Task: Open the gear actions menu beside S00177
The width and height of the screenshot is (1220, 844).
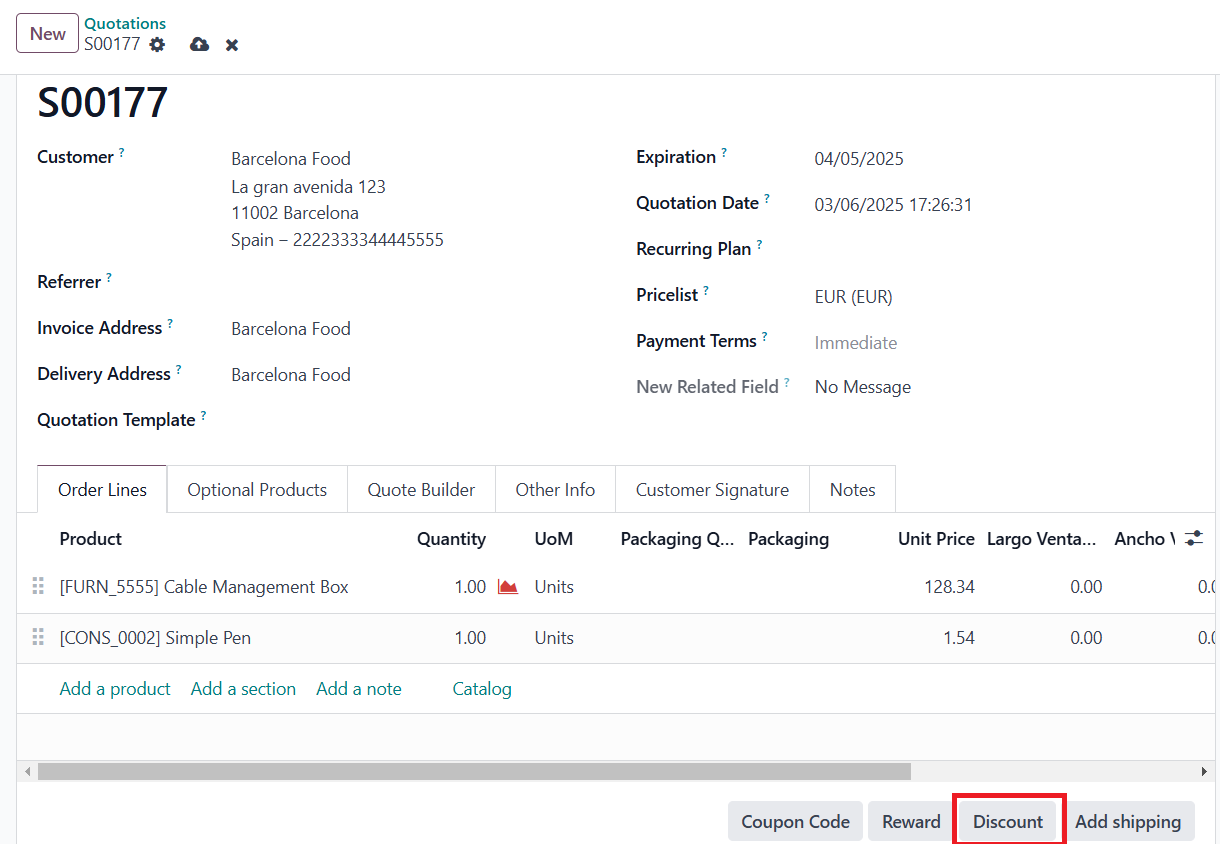Action: point(157,45)
